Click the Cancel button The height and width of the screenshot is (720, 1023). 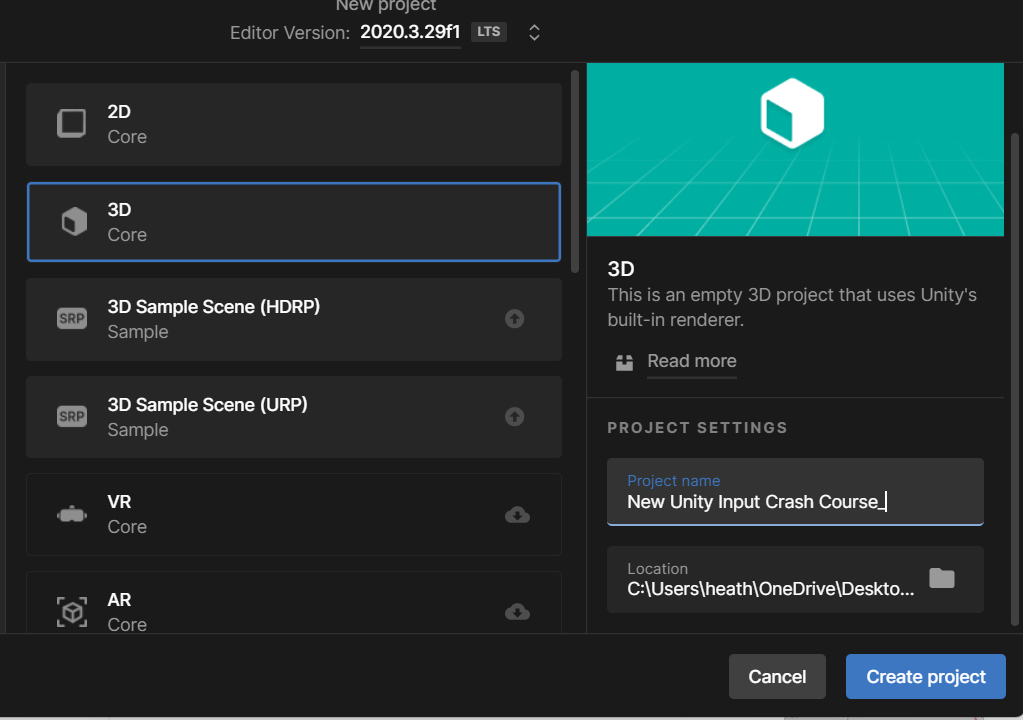(777, 676)
